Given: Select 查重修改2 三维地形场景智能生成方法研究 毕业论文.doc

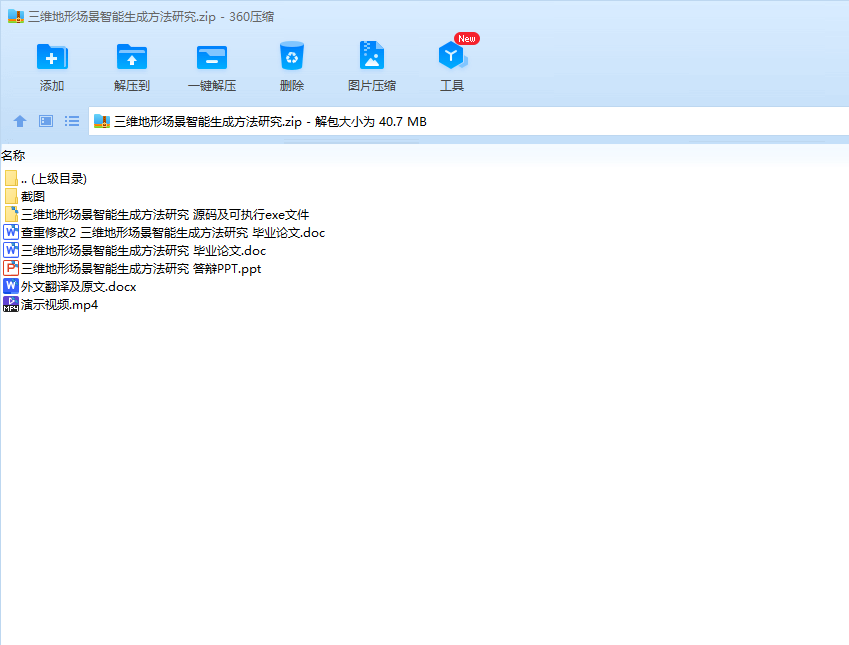Looking at the screenshot, I should coord(173,233).
